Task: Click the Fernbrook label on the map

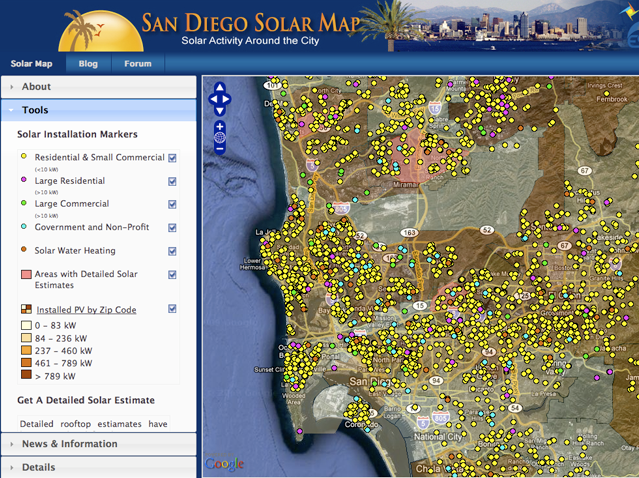Action: pyautogui.click(x=612, y=99)
